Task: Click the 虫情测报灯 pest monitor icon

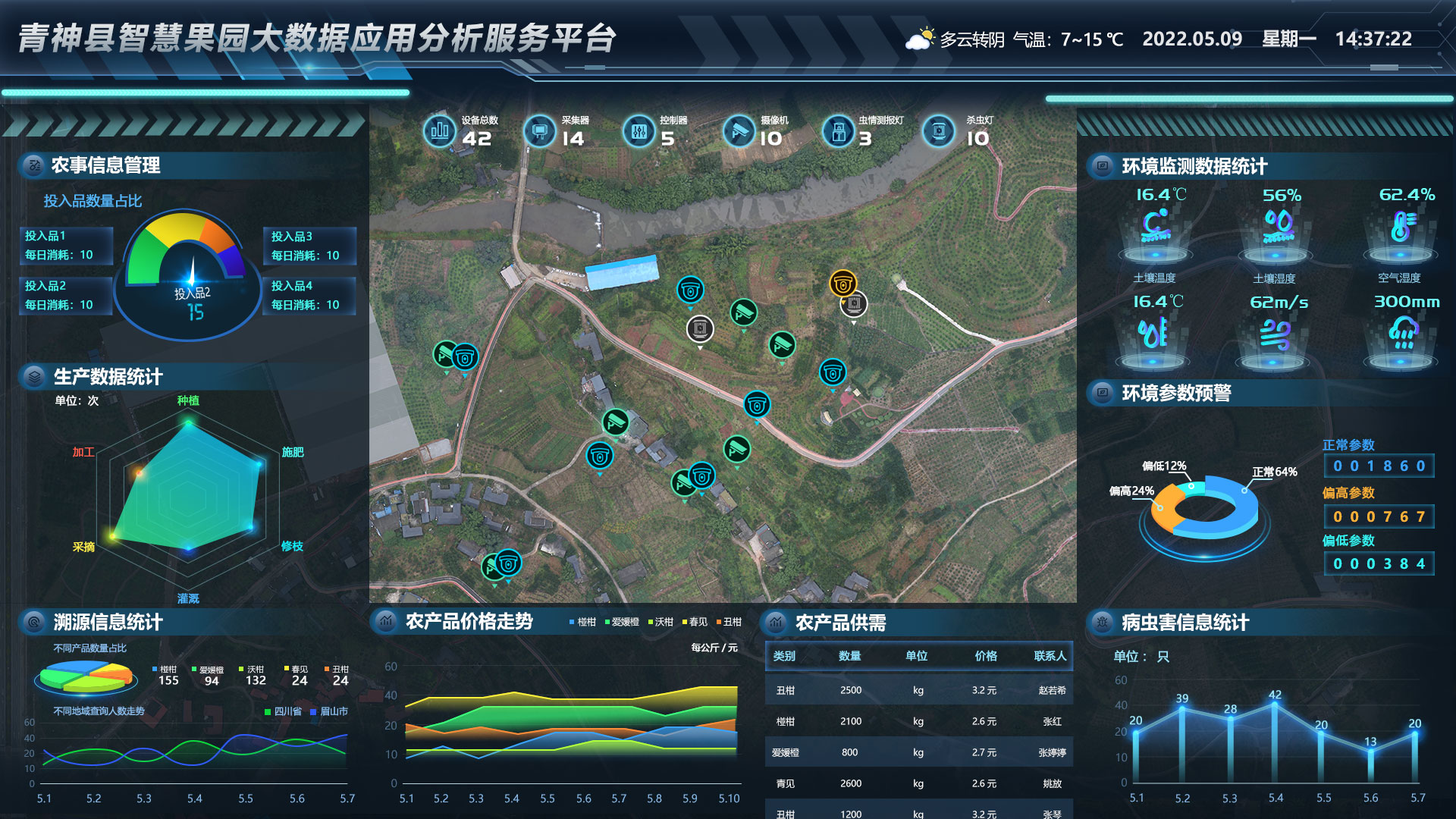Action: (x=838, y=131)
